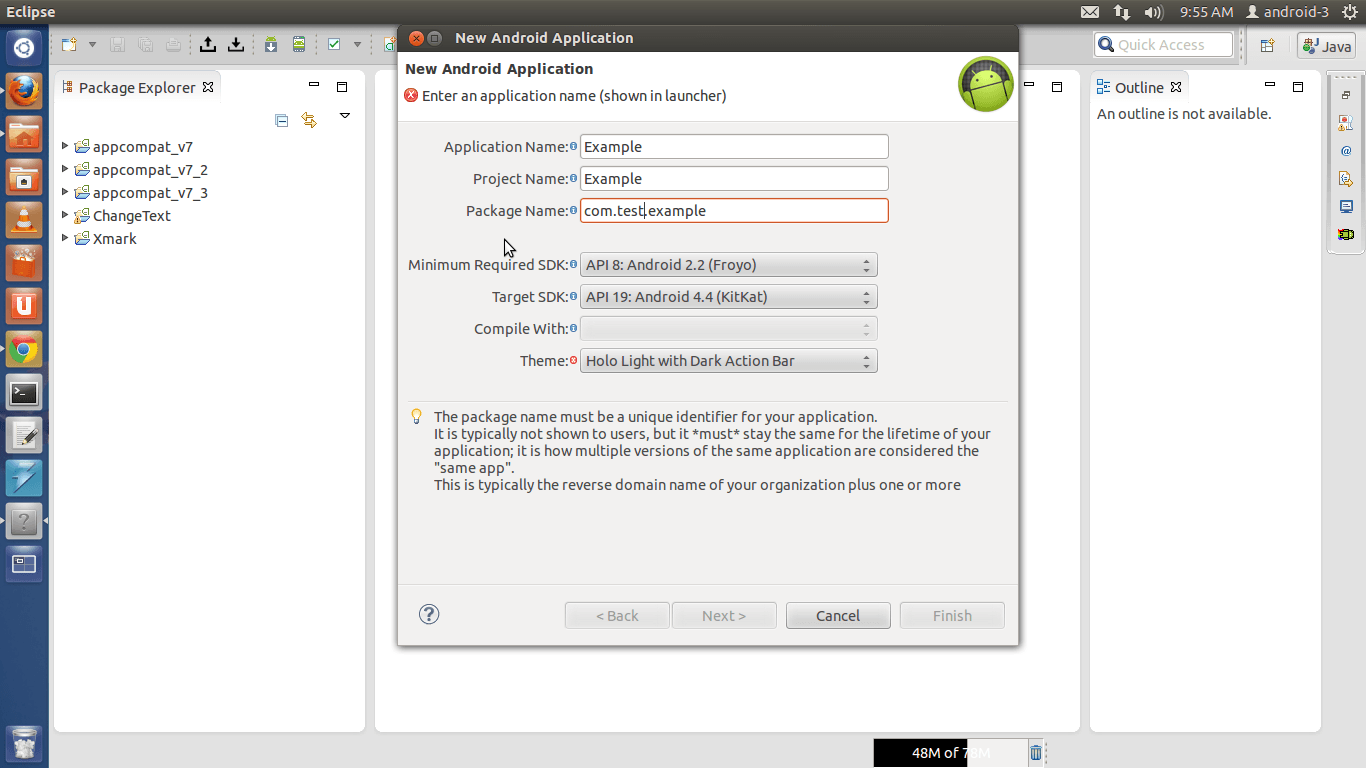This screenshot has height=768, width=1366.
Task: Toggle Link with Editor in Package Explorer
Action: [309, 120]
